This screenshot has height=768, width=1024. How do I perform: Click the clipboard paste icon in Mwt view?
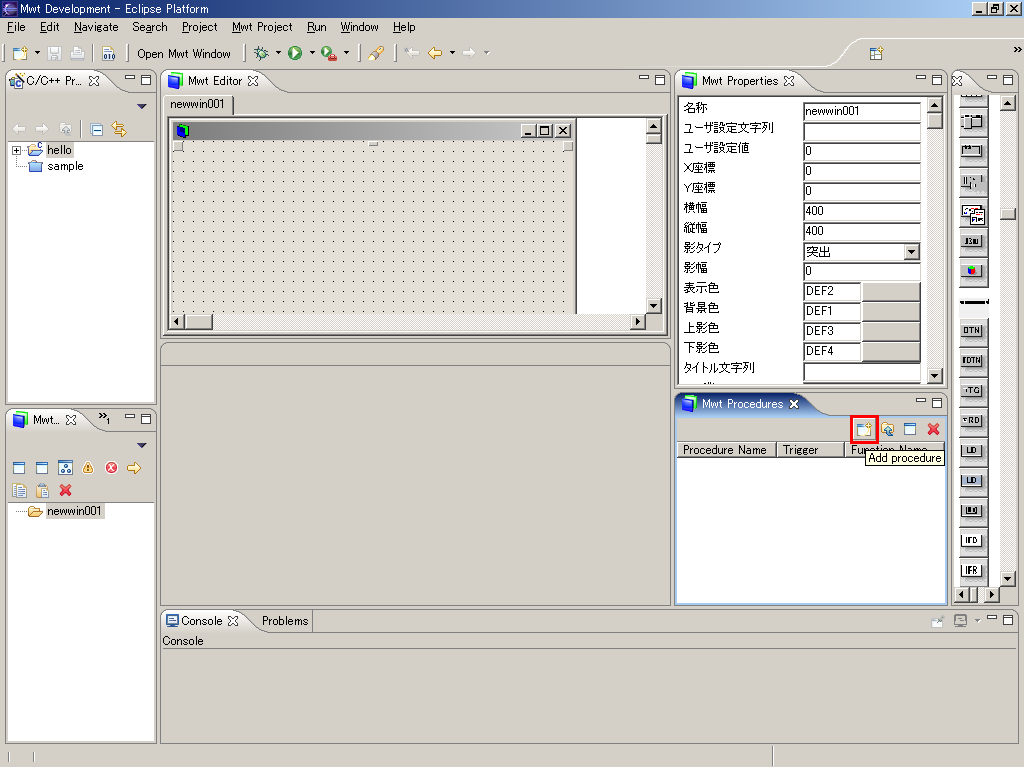[42, 490]
